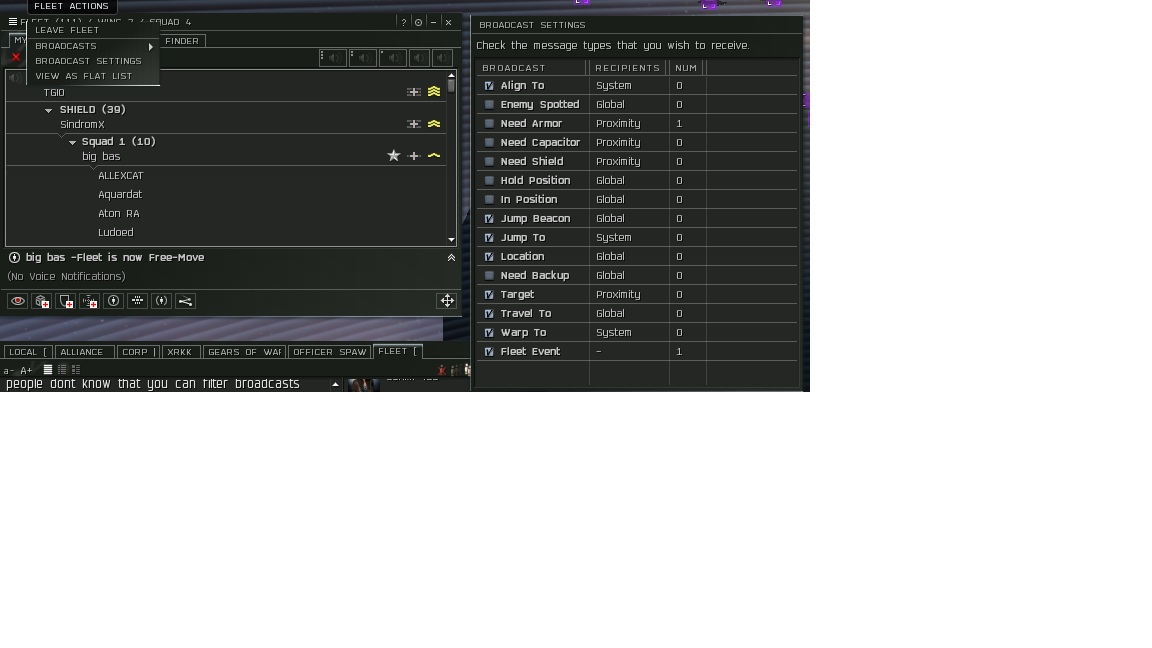Check the Hold Position checkbox
The image size is (1152, 648).
click(489, 181)
